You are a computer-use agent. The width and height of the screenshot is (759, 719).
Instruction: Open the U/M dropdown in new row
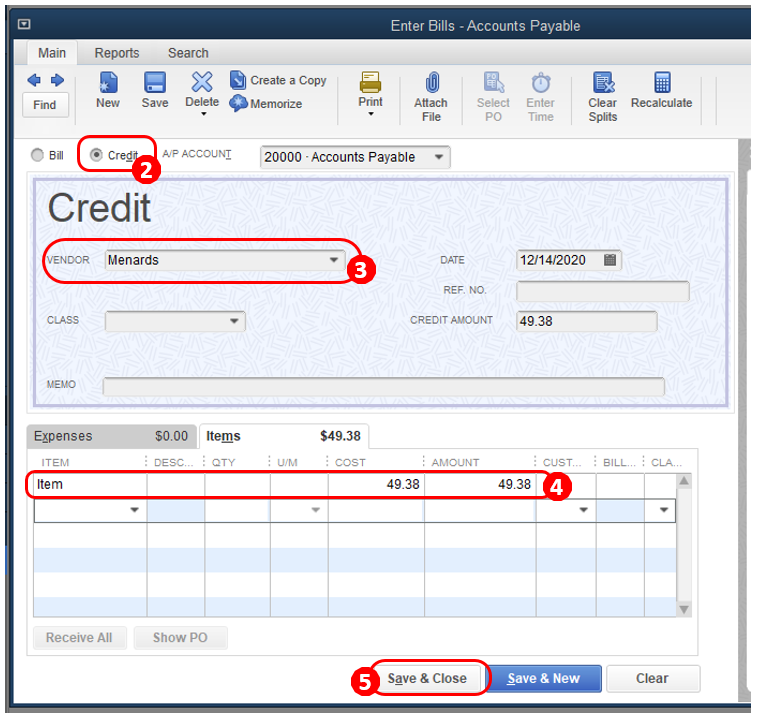pos(316,510)
